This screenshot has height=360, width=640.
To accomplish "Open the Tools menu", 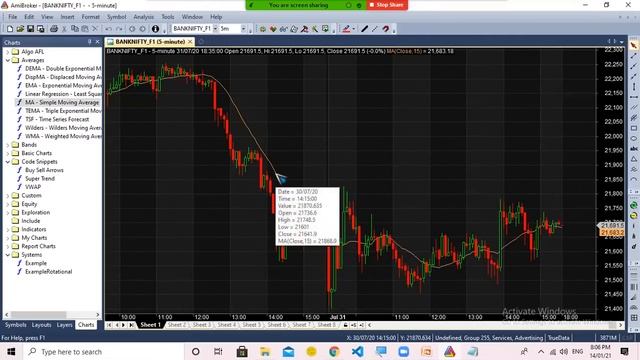I will coord(168,17).
